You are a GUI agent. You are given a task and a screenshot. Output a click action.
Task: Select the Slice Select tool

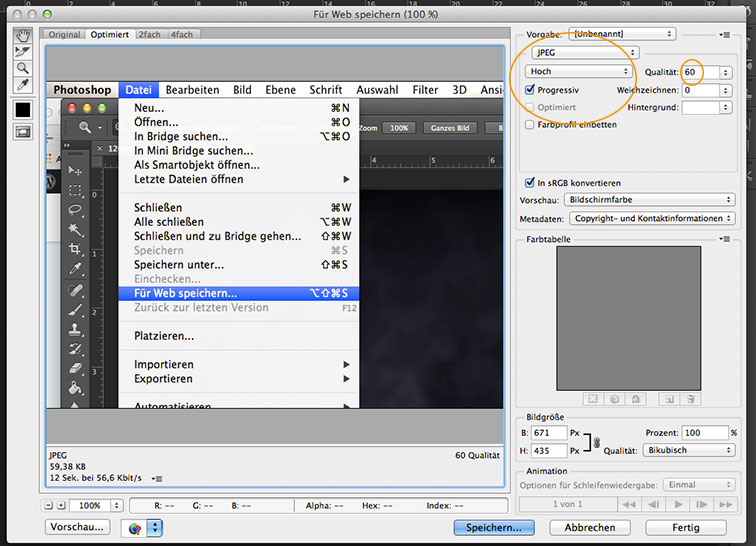pos(23,52)
